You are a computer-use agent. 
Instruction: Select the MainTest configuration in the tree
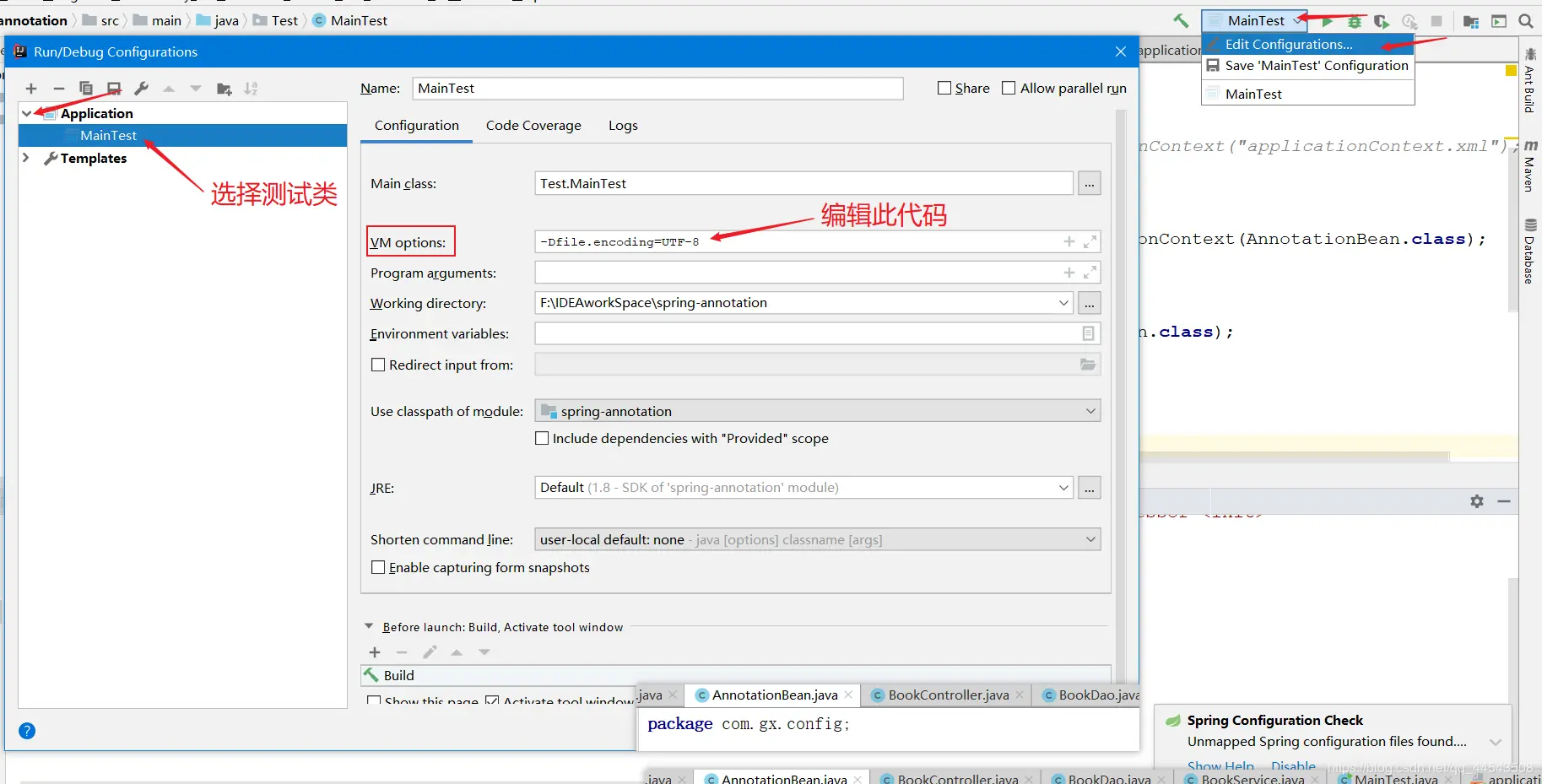pyautogui.click(x=182, y=136)
